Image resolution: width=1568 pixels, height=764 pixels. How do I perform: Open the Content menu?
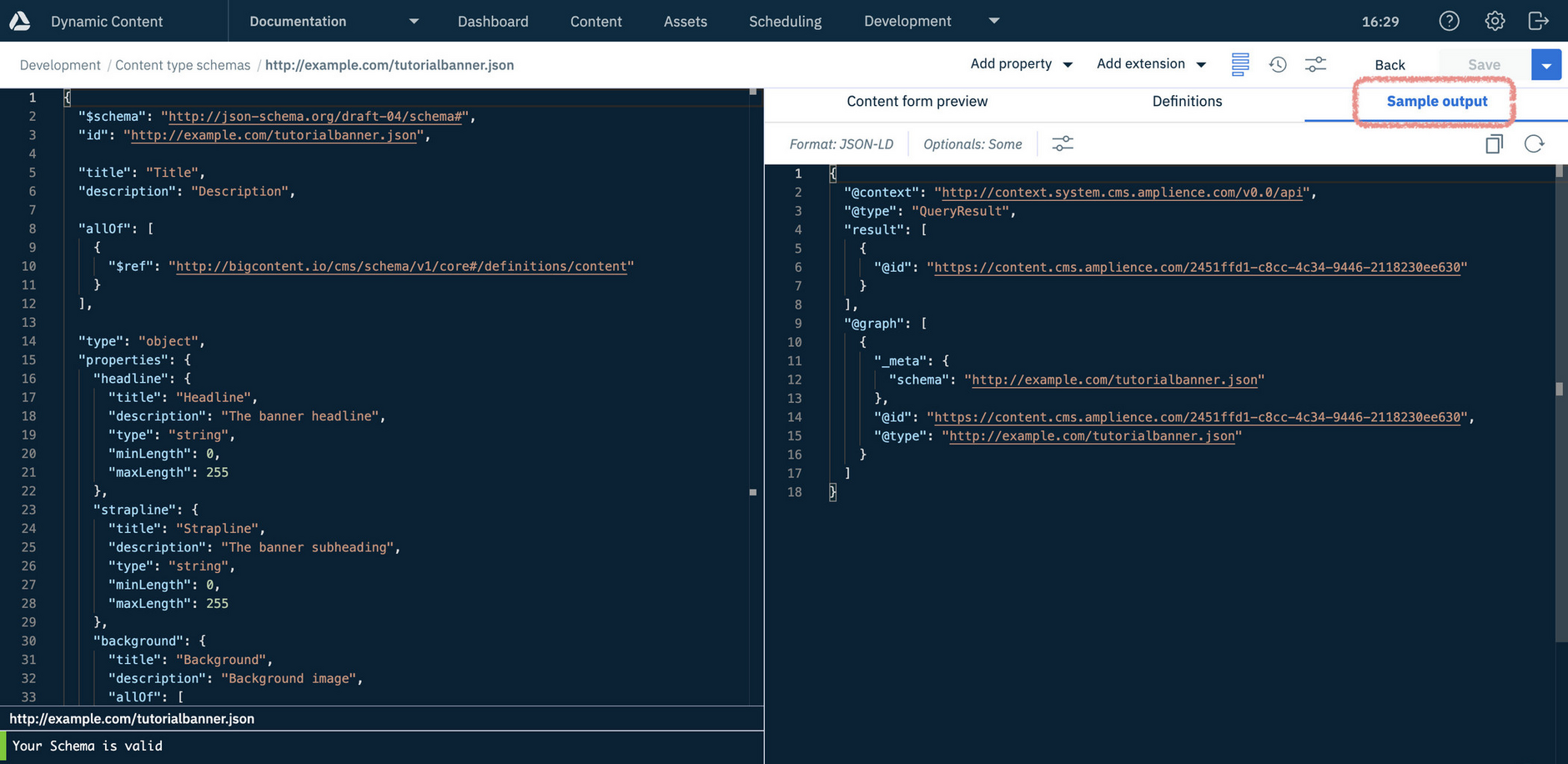point(596,21)
